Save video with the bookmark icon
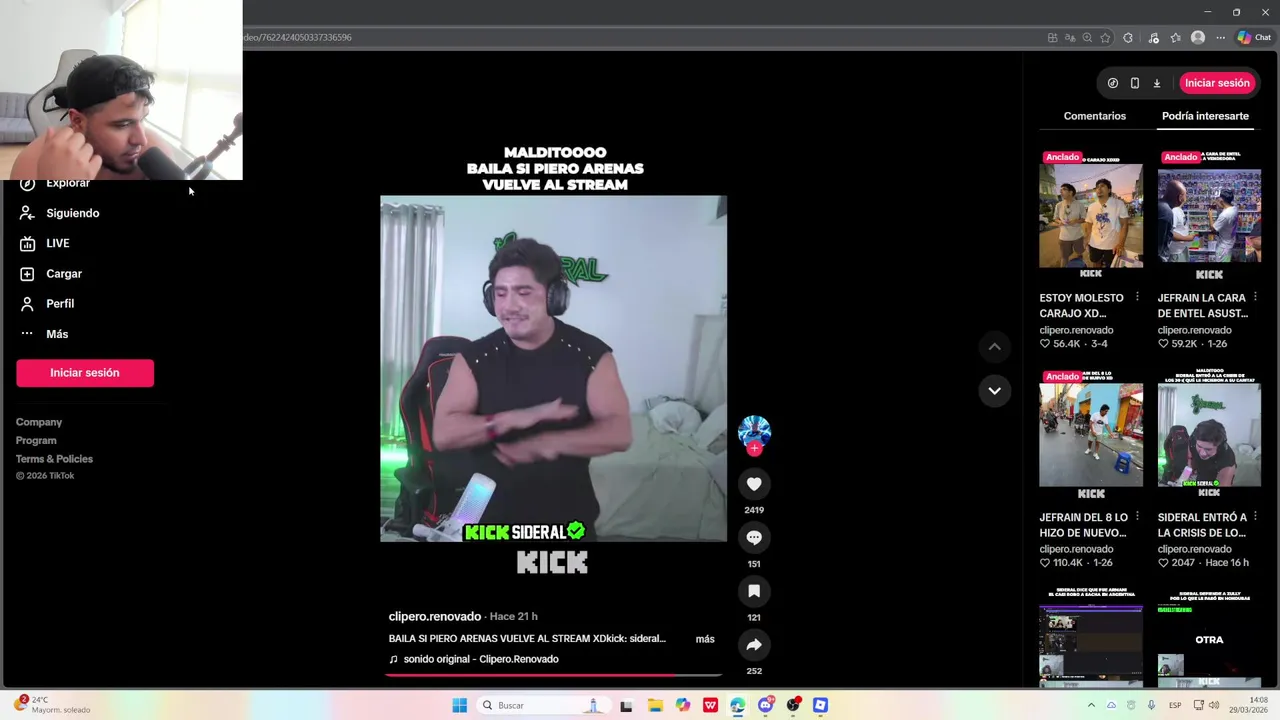This screenshot has width=1280, height=720. click(754, 591)
